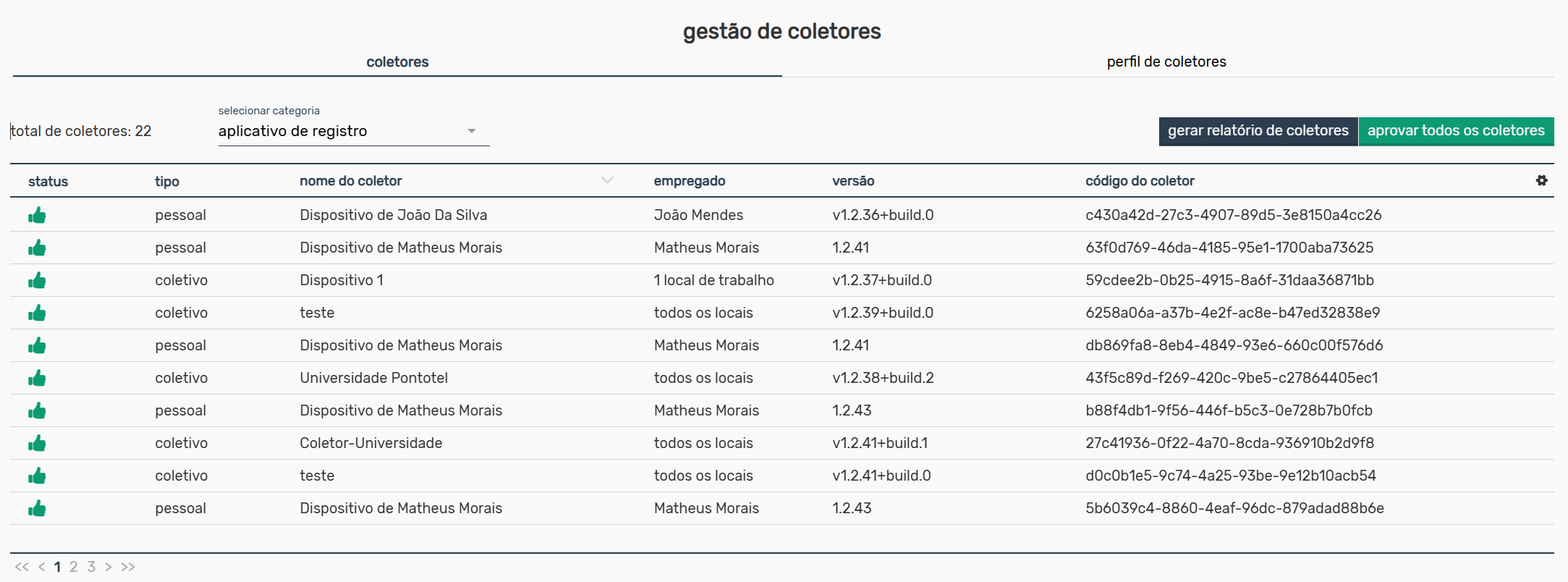
Task: Click thumbs-up icon for teste v1.2.41+build.0 row
Action: (37, 476)
